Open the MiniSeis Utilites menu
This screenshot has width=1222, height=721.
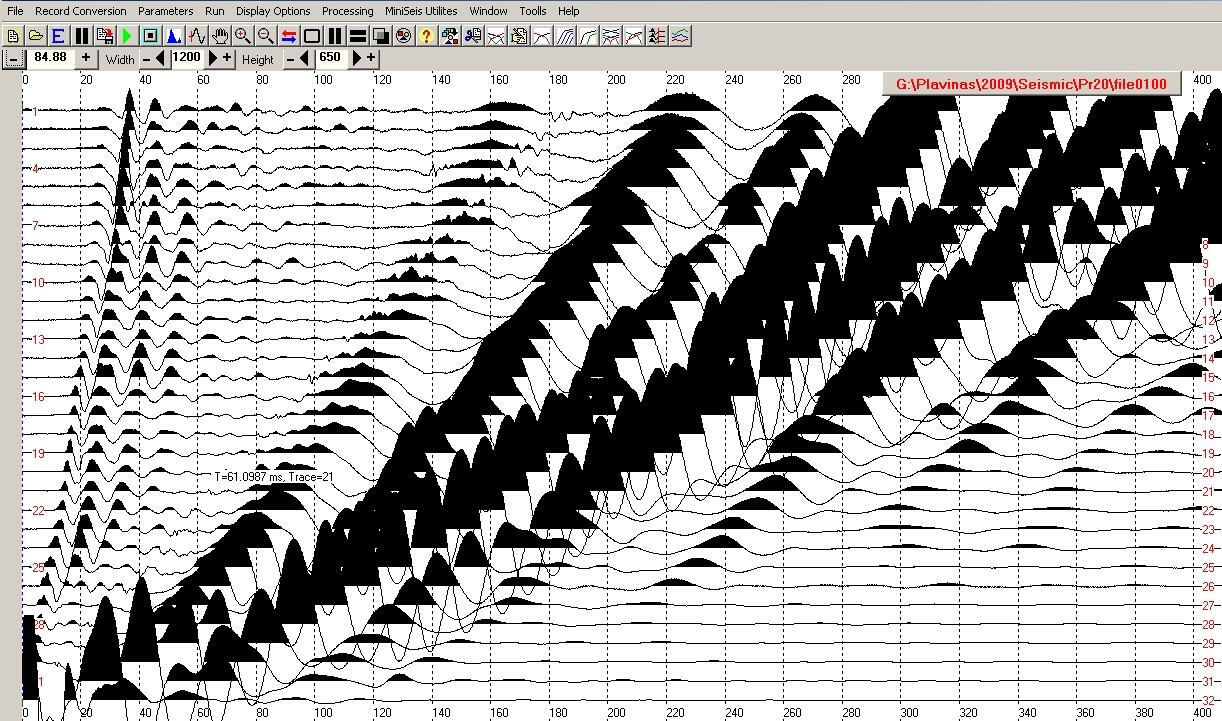421,11
